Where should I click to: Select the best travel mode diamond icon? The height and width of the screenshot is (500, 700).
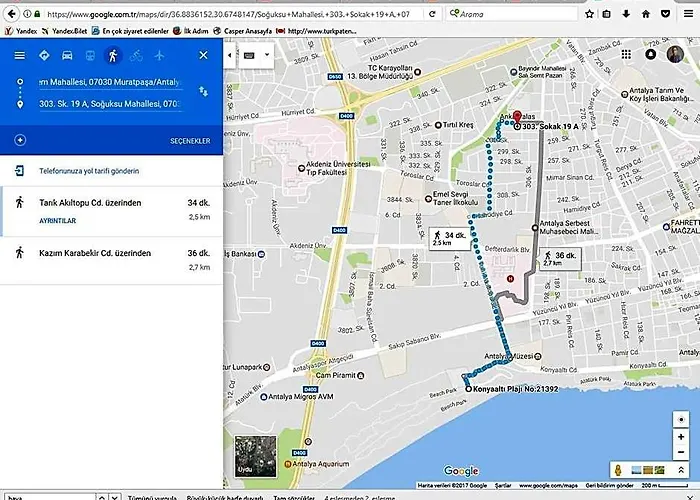tap(44, 55)
